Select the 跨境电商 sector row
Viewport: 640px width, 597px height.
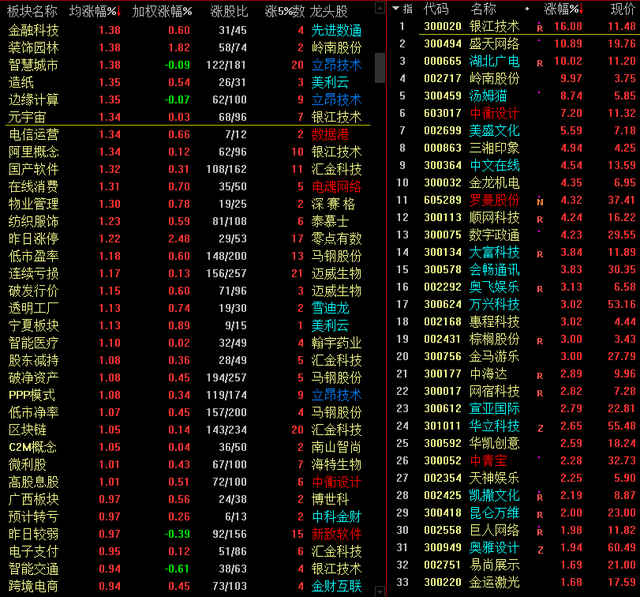pos(188,586)
